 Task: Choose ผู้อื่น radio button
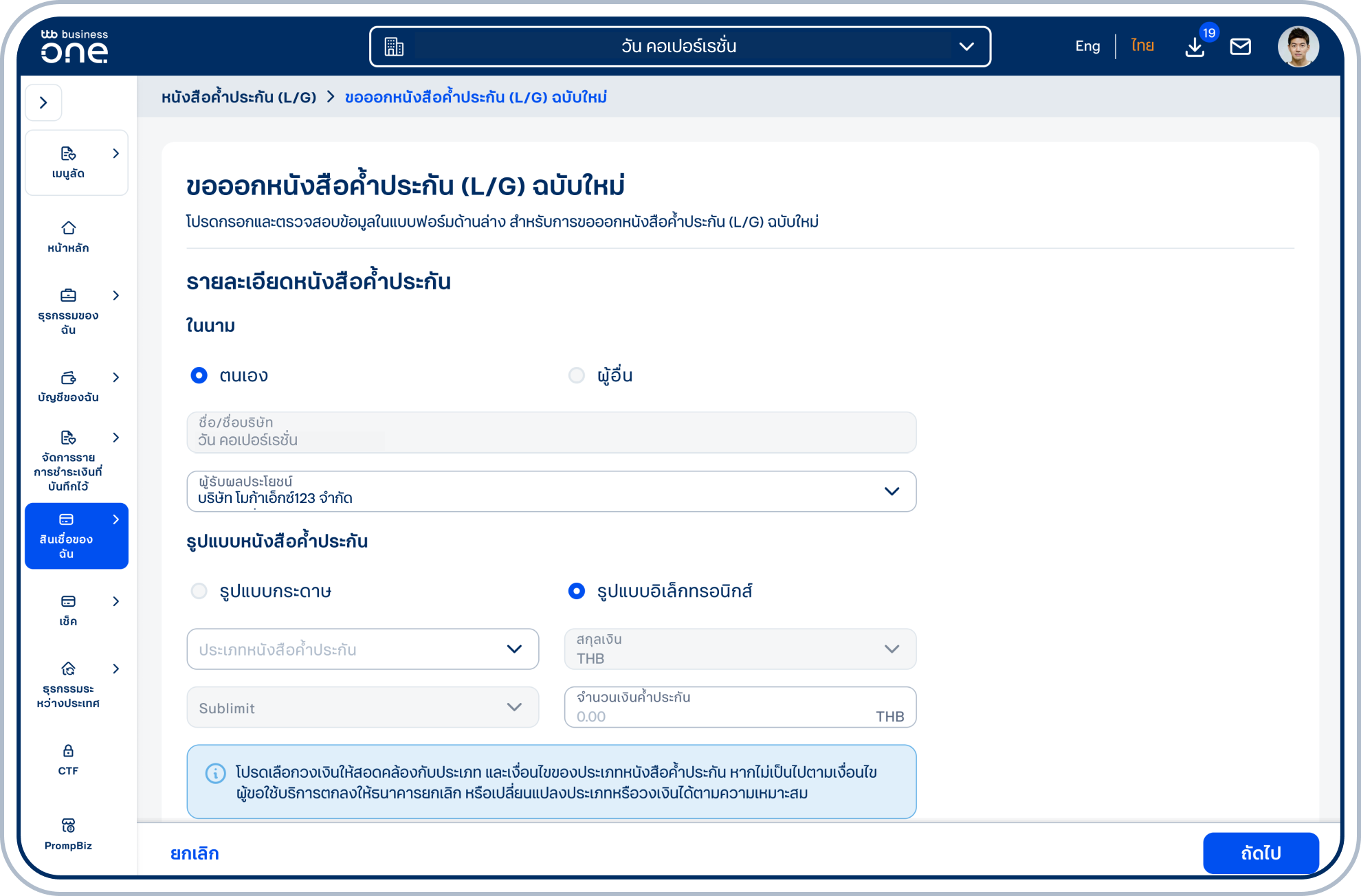point(576,375)
